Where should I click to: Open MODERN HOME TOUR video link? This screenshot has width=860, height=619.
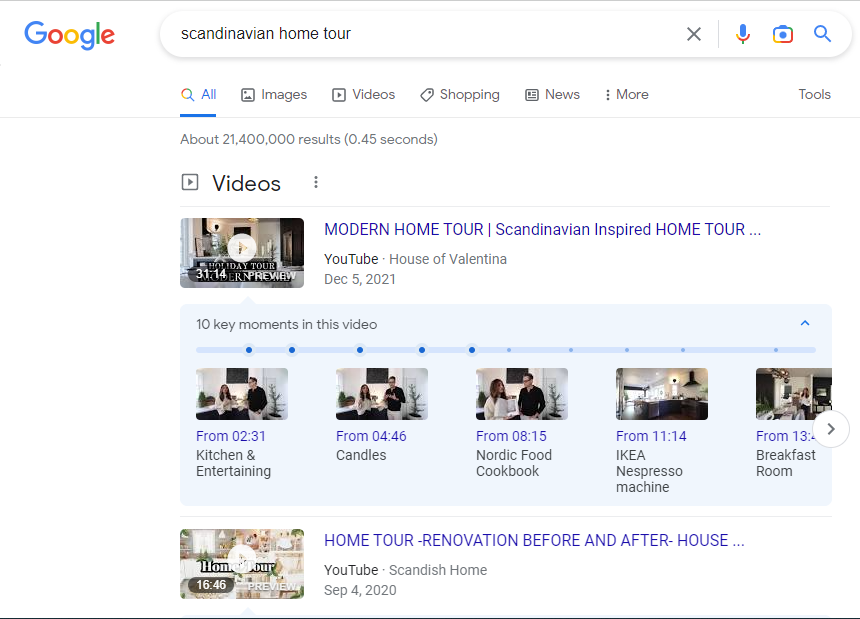click(542, 229)
